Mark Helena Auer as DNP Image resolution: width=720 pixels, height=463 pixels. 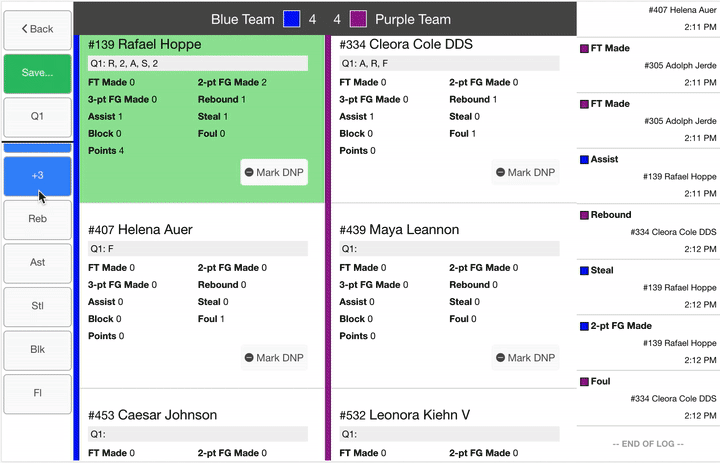click(274, 358)
